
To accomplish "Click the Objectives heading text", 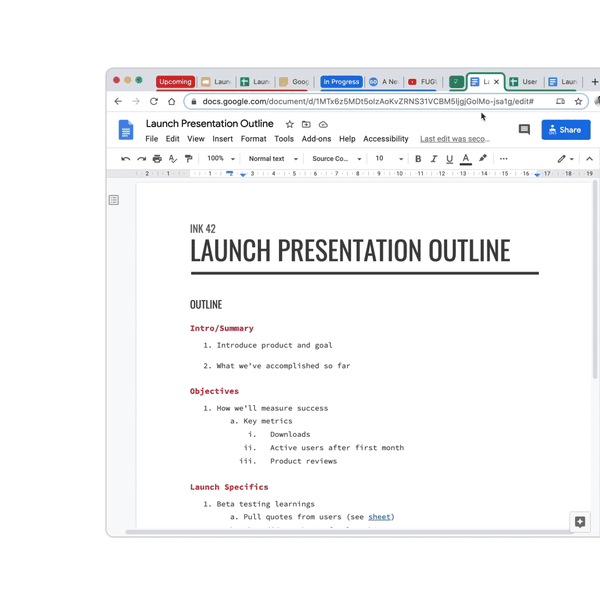I will pos(214,391).
